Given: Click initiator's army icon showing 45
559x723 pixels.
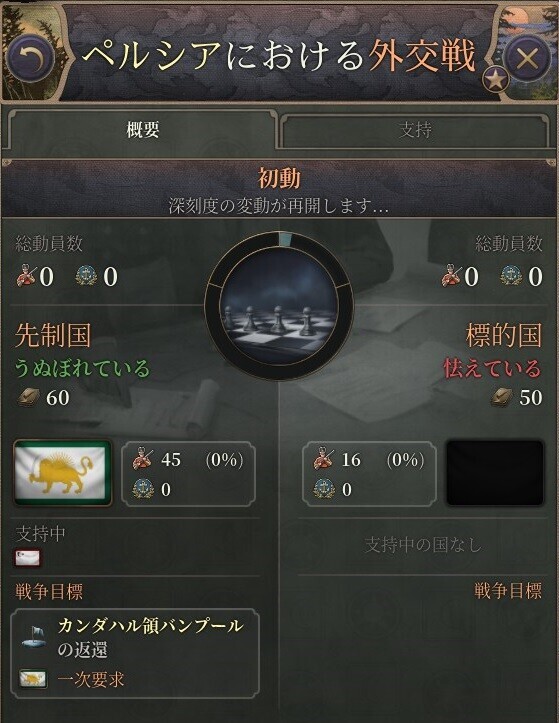Looking at the screenshot, I should [143, 459].
